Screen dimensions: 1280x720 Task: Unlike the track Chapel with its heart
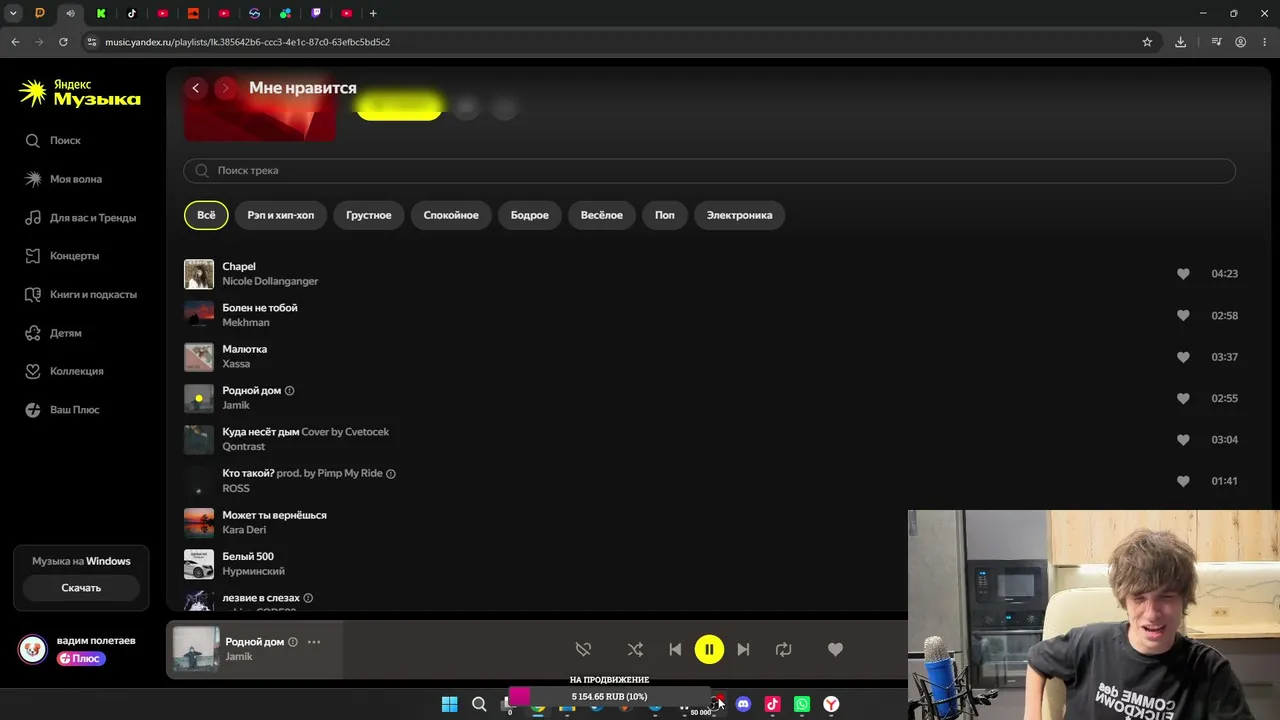tap(1183, 274)
